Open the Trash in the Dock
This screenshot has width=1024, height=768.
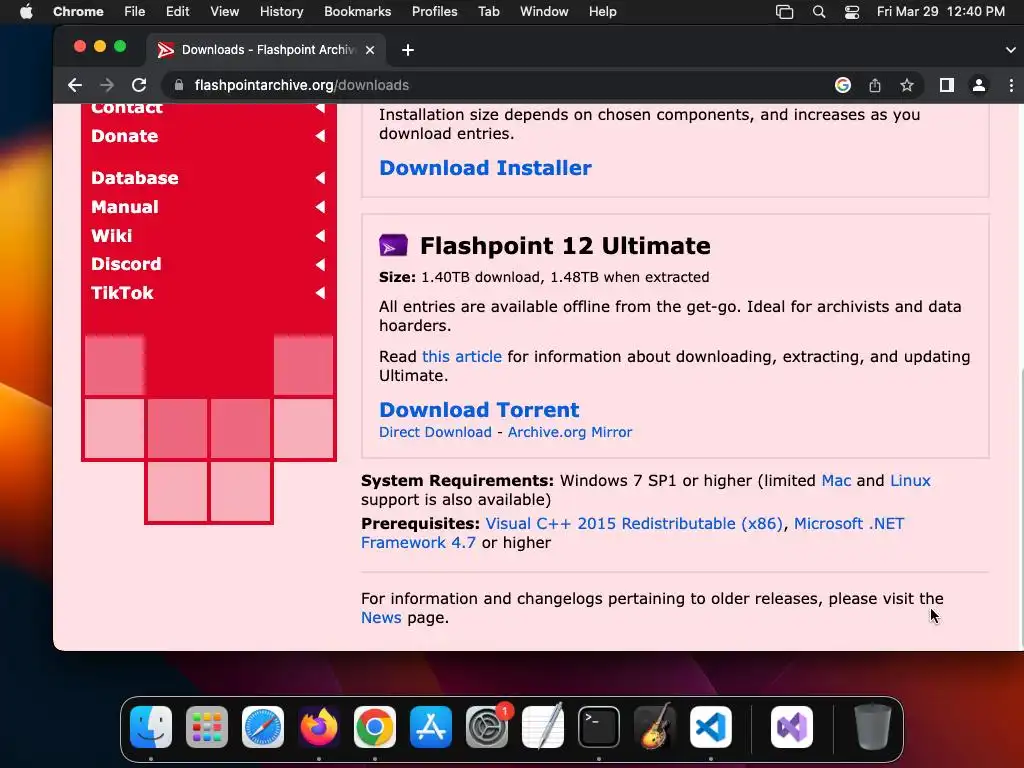[x=873, y=726]
